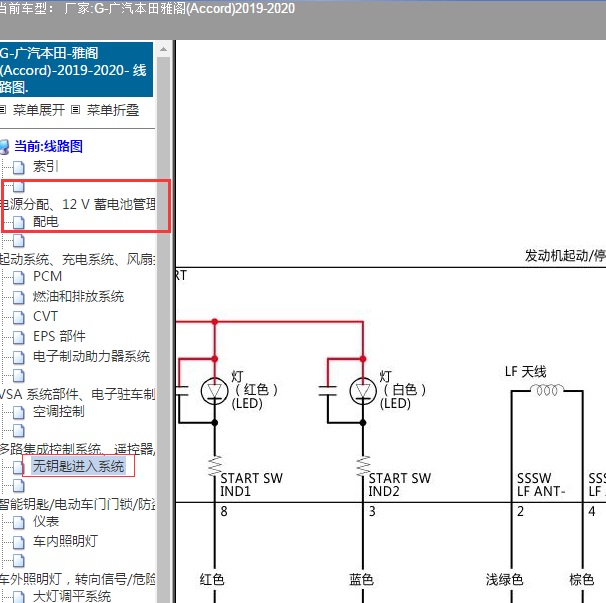
Task: Click page icon above 车外照明灯 entry
Action: tap(19, 560)
